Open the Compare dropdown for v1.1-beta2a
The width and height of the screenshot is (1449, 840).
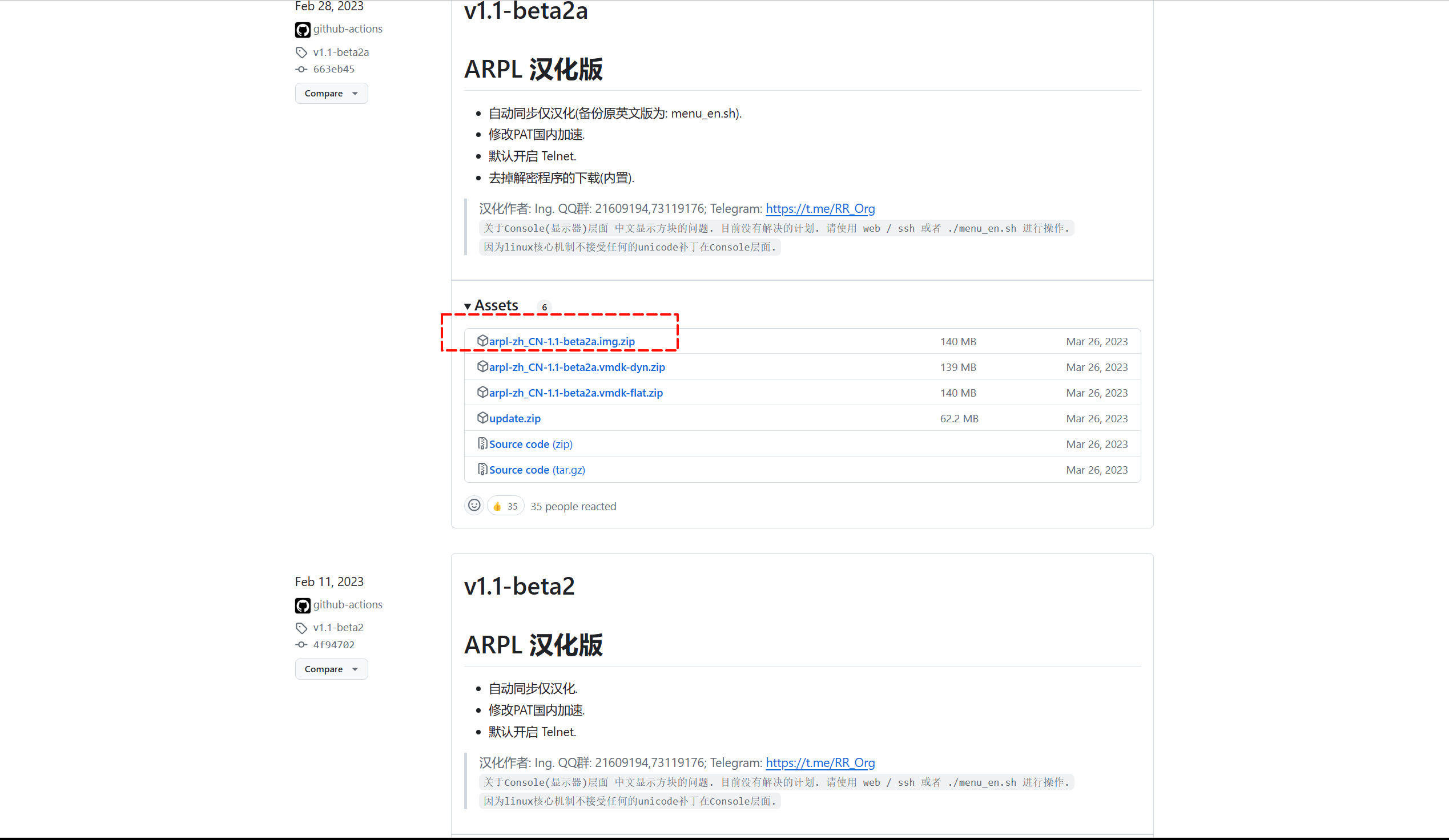pyautogui.click(x=331, y=93)
